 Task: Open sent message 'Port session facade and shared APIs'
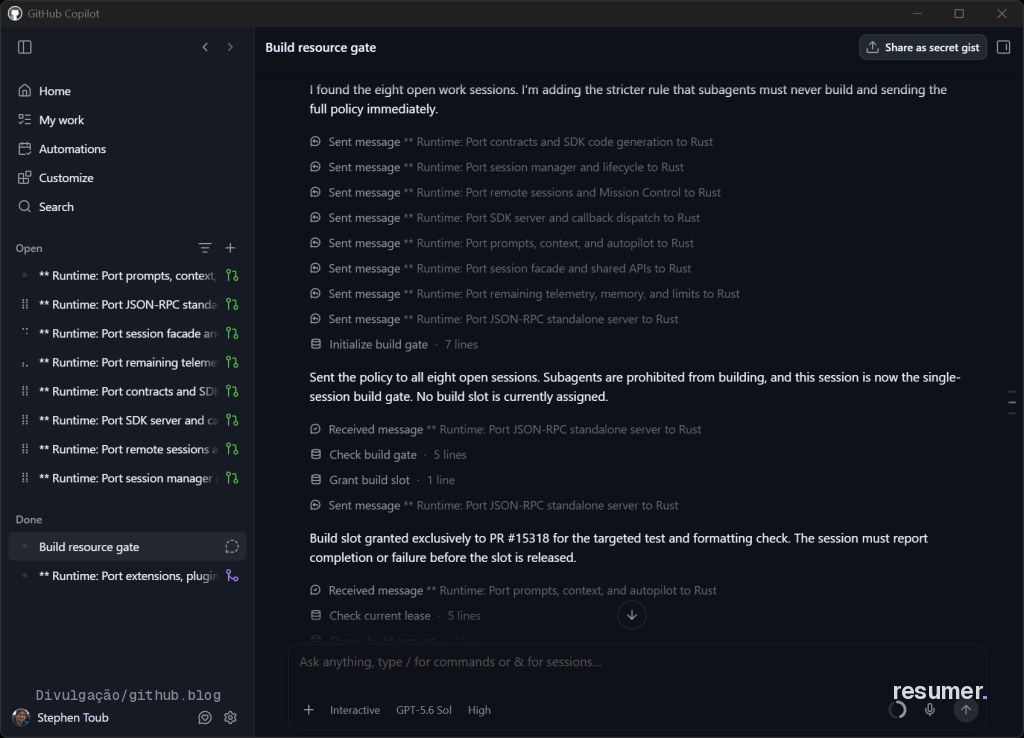500,268
